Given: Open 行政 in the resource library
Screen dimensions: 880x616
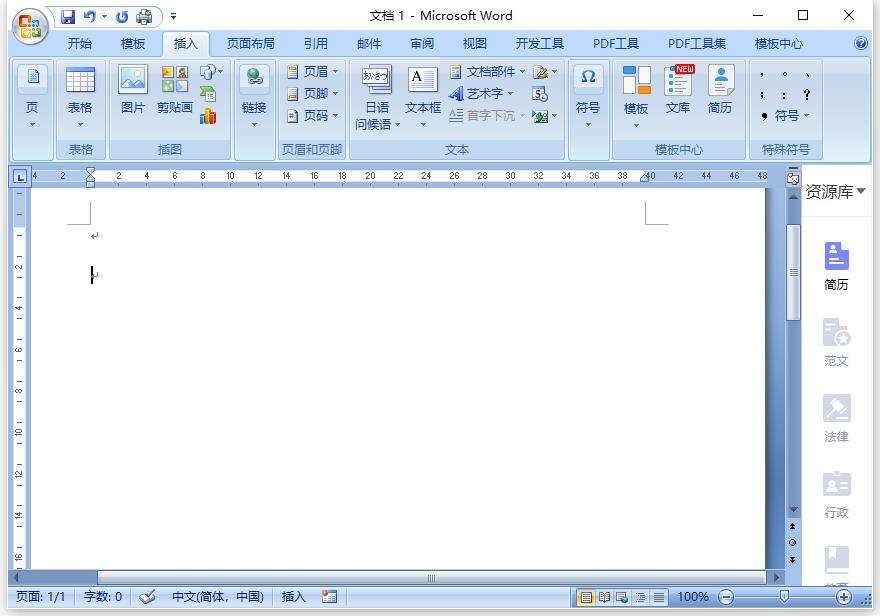Looking at the screenshot, I should (836, 494).
